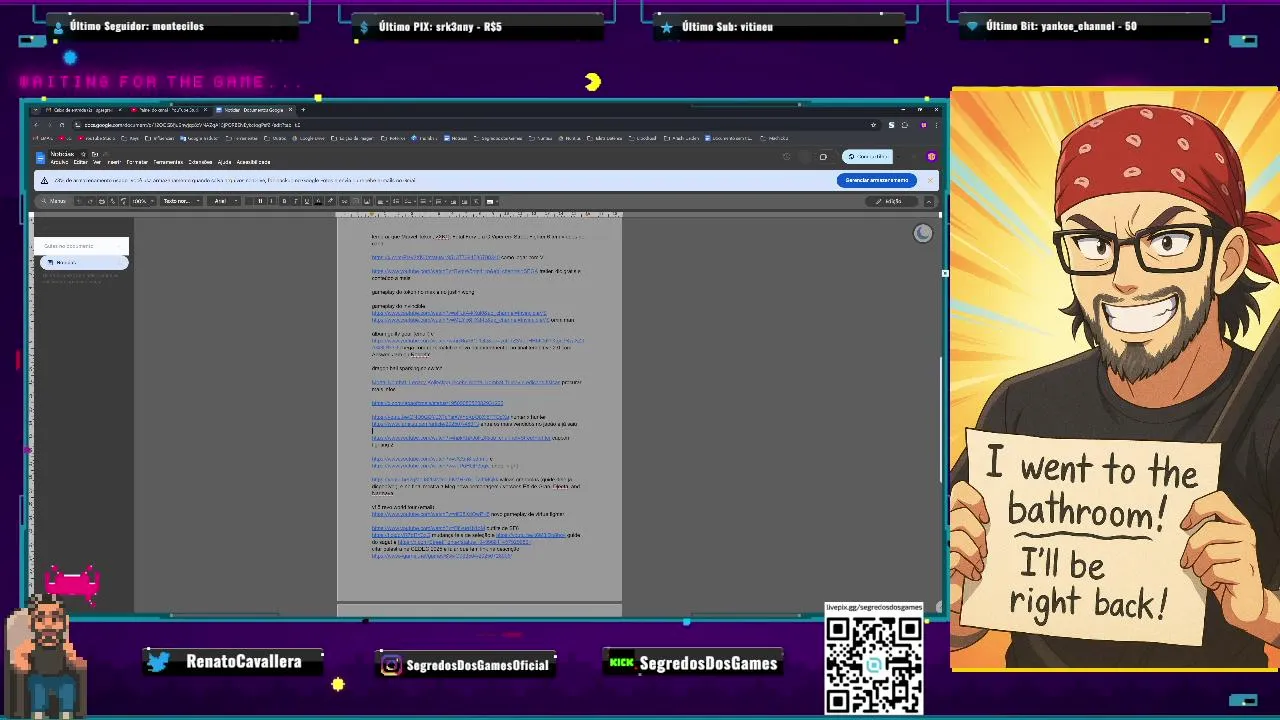The width and height of the screenshot is (1280, 720).
Task: Open version history clock icon
Action: click(x=786, y=156)
